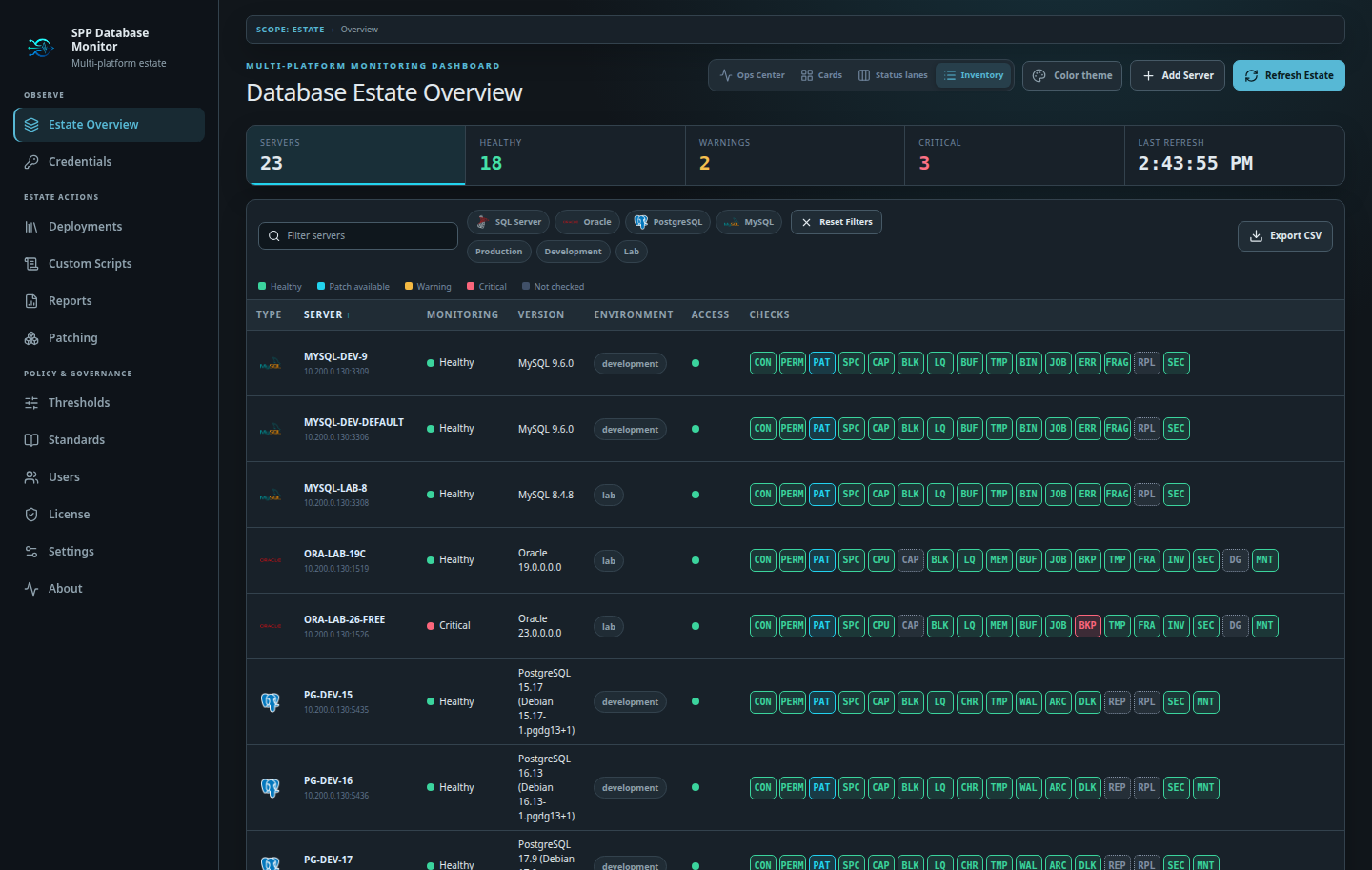The image size is (1372, 870).
Task: Click the Users people icon
Action: (x=31, y=477)
